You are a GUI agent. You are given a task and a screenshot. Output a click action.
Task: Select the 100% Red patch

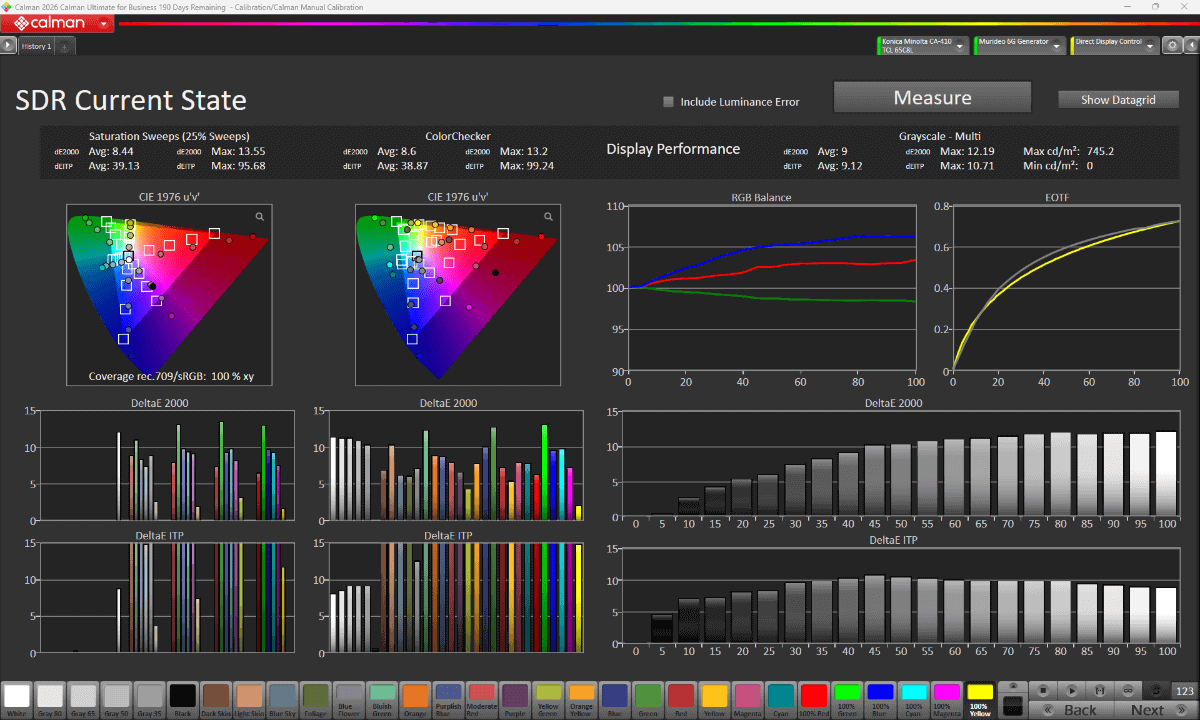pyautogui.click(x=815, y=698)
